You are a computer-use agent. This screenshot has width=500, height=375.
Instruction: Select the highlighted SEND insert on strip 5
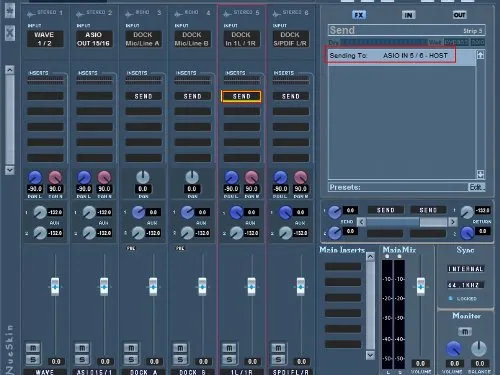coord(241,96)
